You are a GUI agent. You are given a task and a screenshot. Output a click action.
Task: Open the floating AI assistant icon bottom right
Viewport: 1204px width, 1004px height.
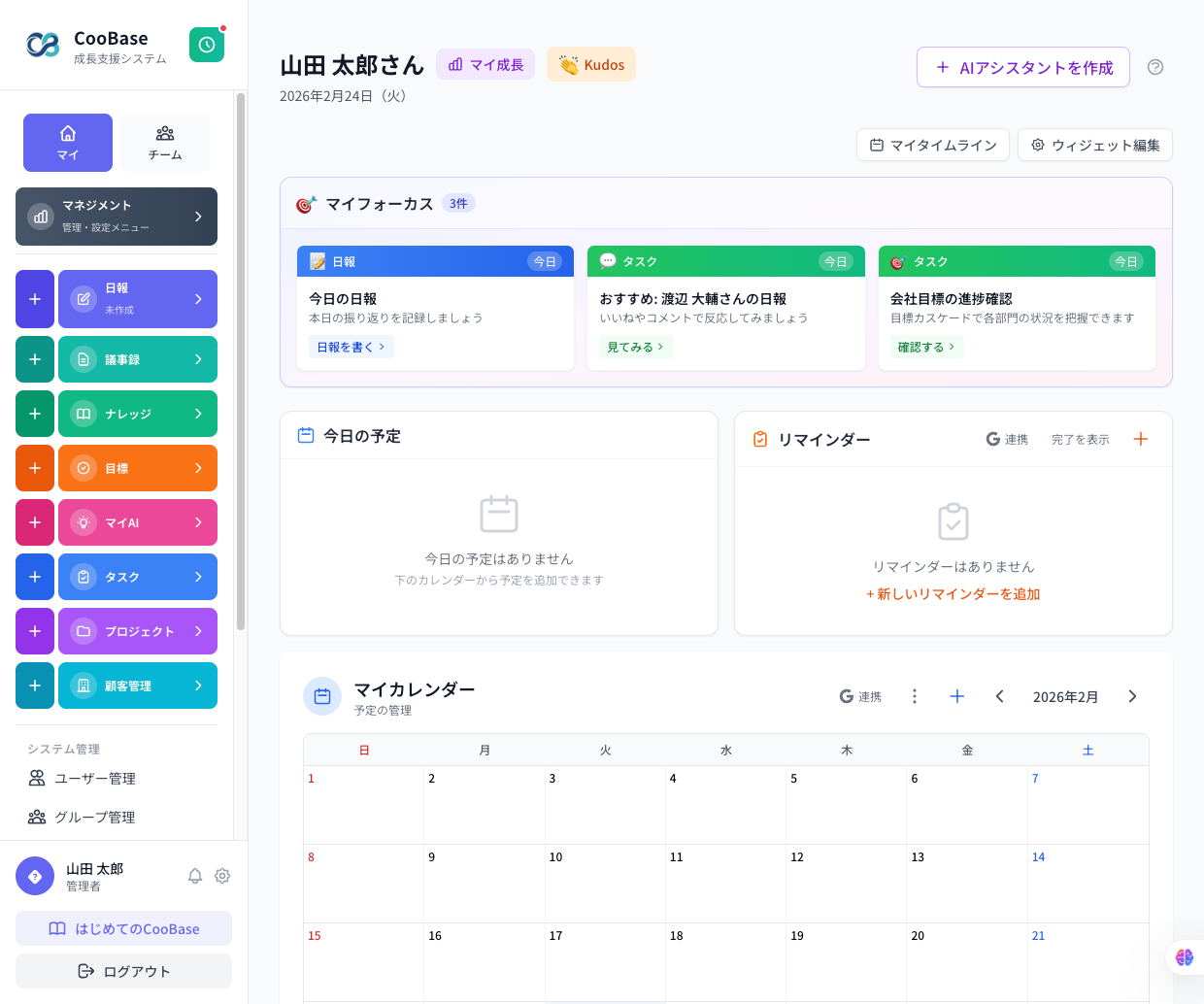[x=1184, y=956]
